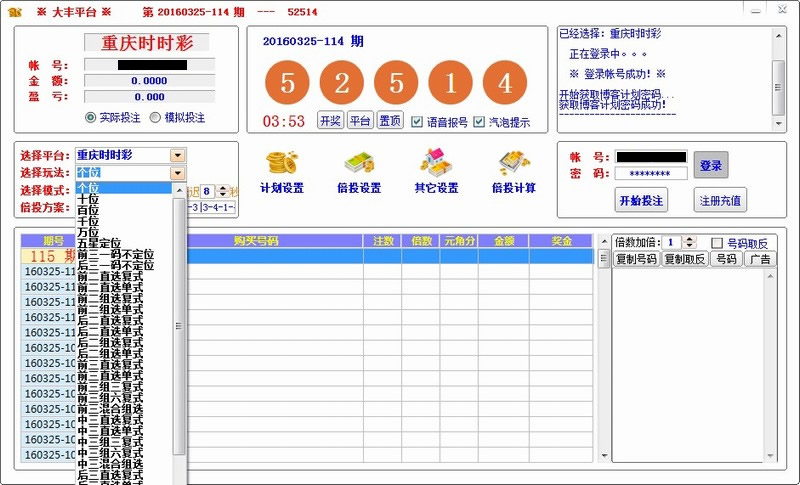Open 倍投设置 cash stack icon
The image size is (800, 485).
coord(359,163)
